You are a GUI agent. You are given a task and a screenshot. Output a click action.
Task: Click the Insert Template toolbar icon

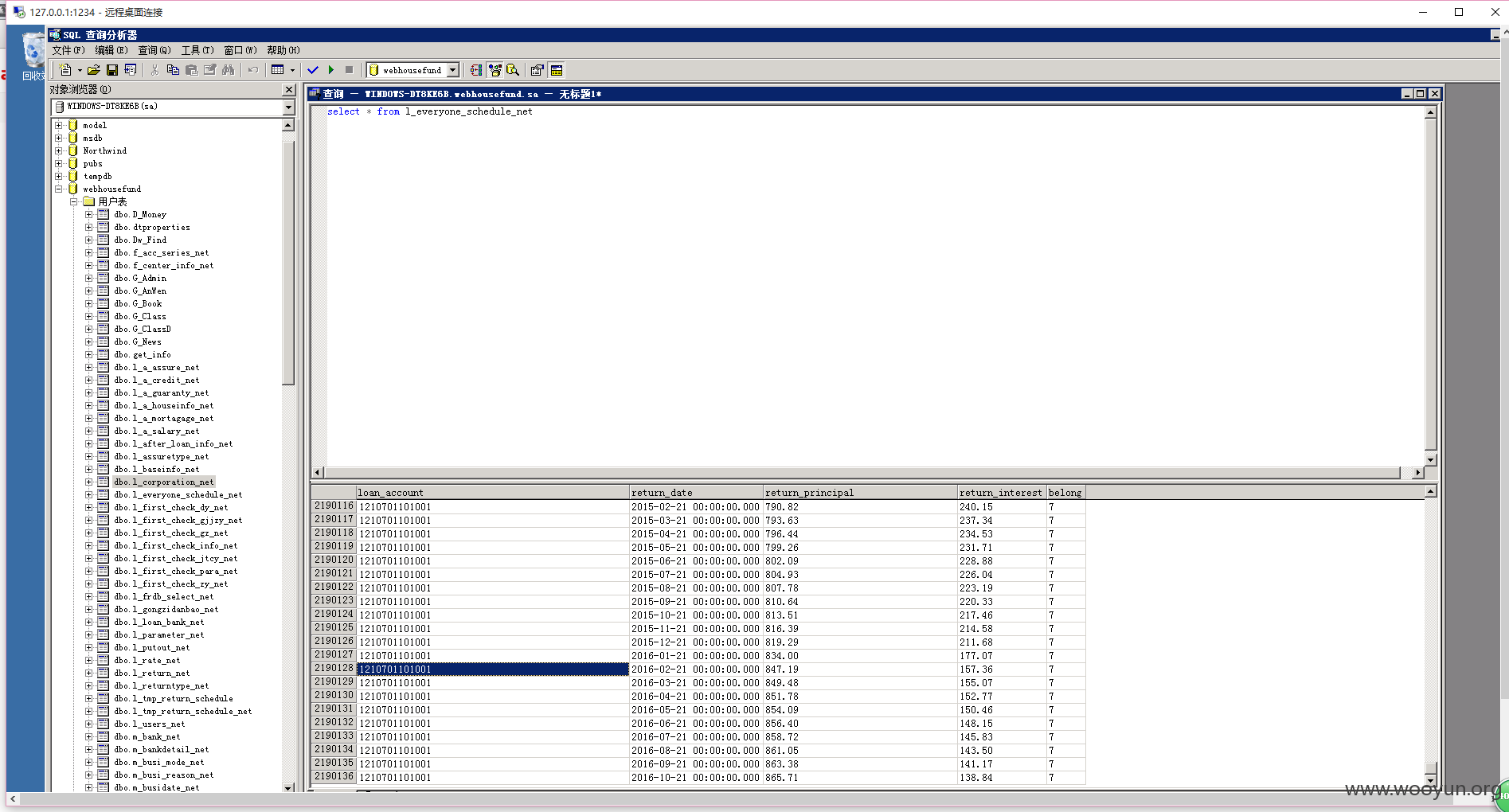click(x=131, y=70)
